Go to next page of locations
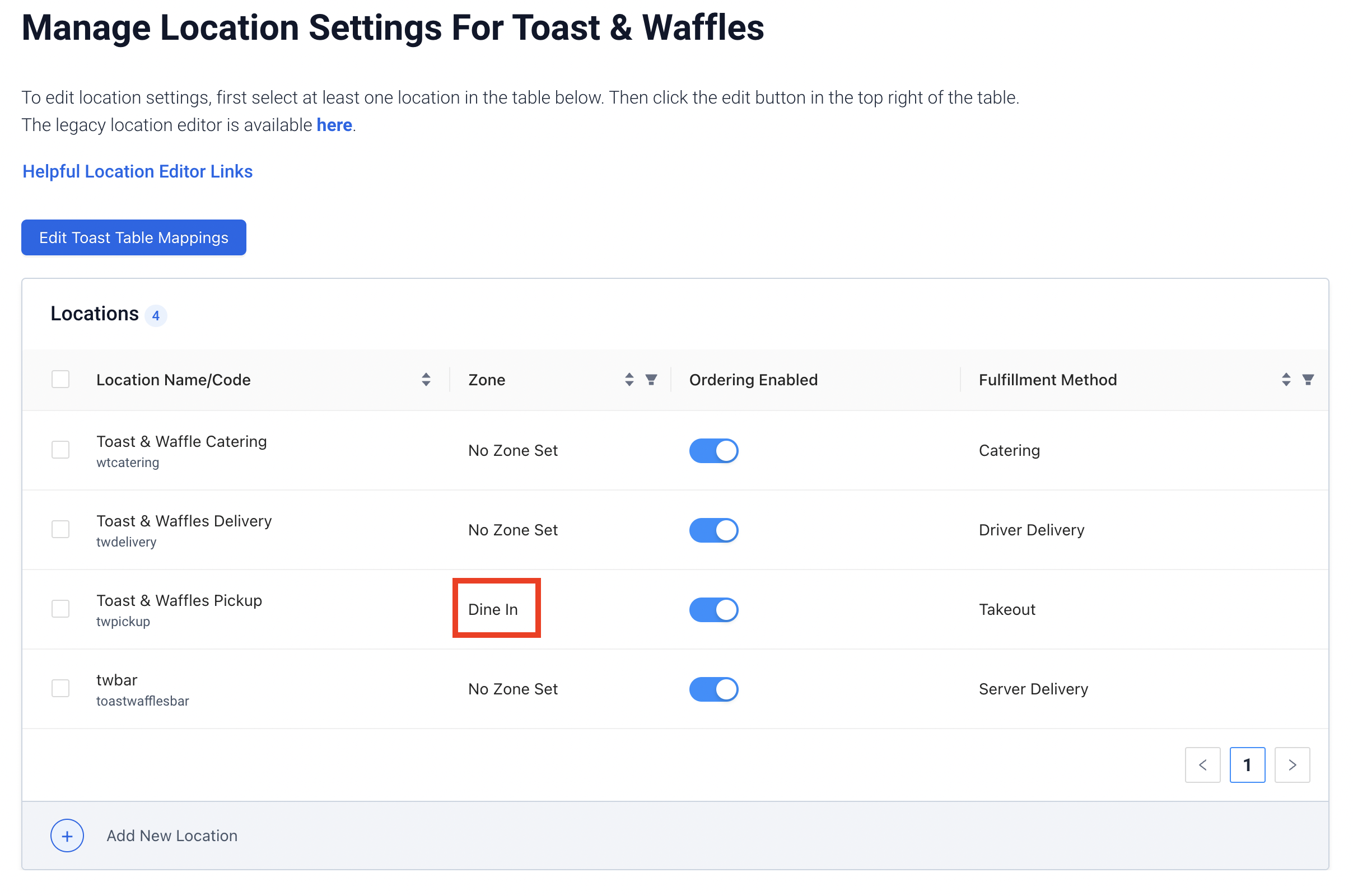Viewport: 1353px width, 896px height. [1292, 764]
